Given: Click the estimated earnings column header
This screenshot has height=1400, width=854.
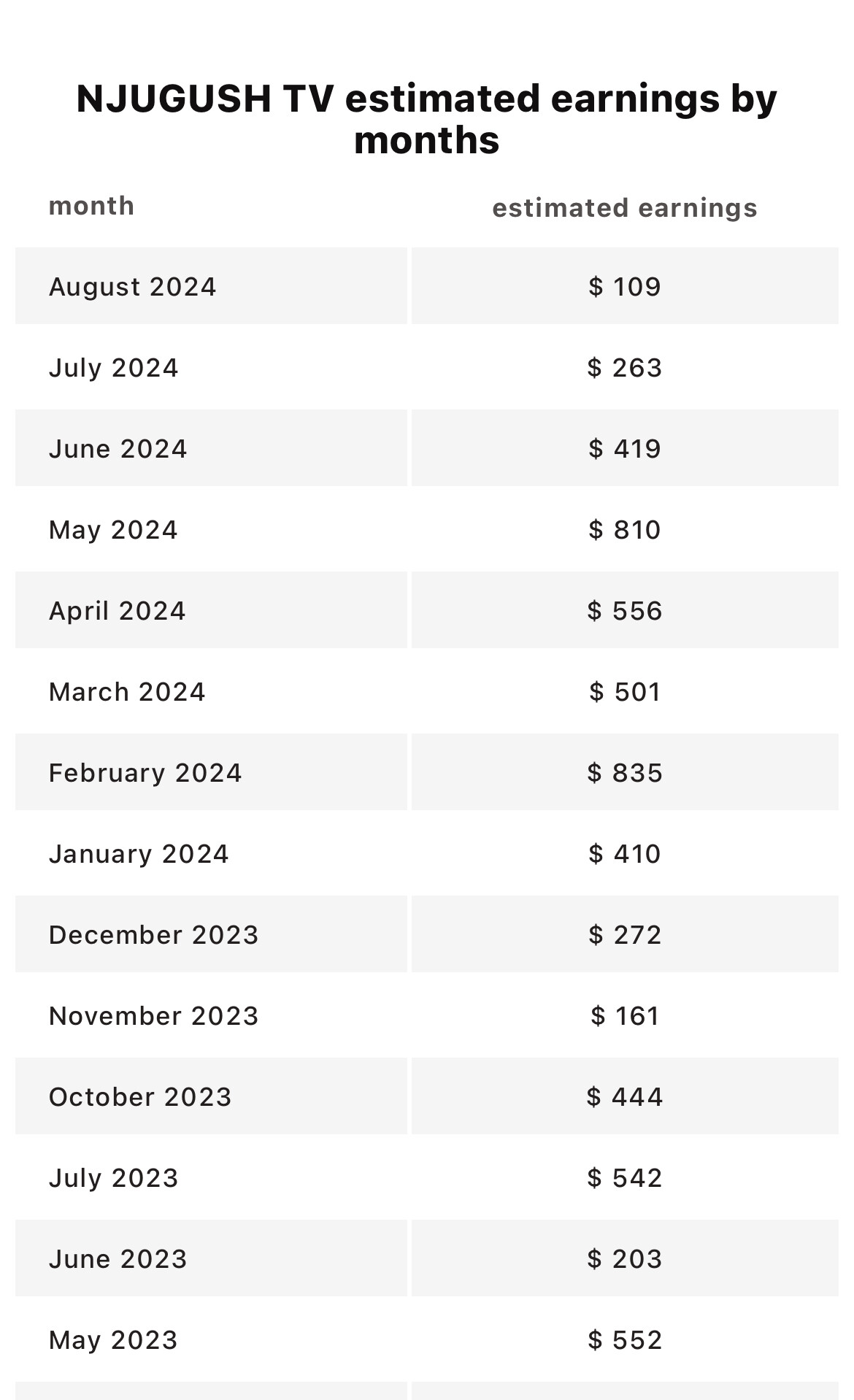Looking at the screenshot, I should tap(624, 208).
